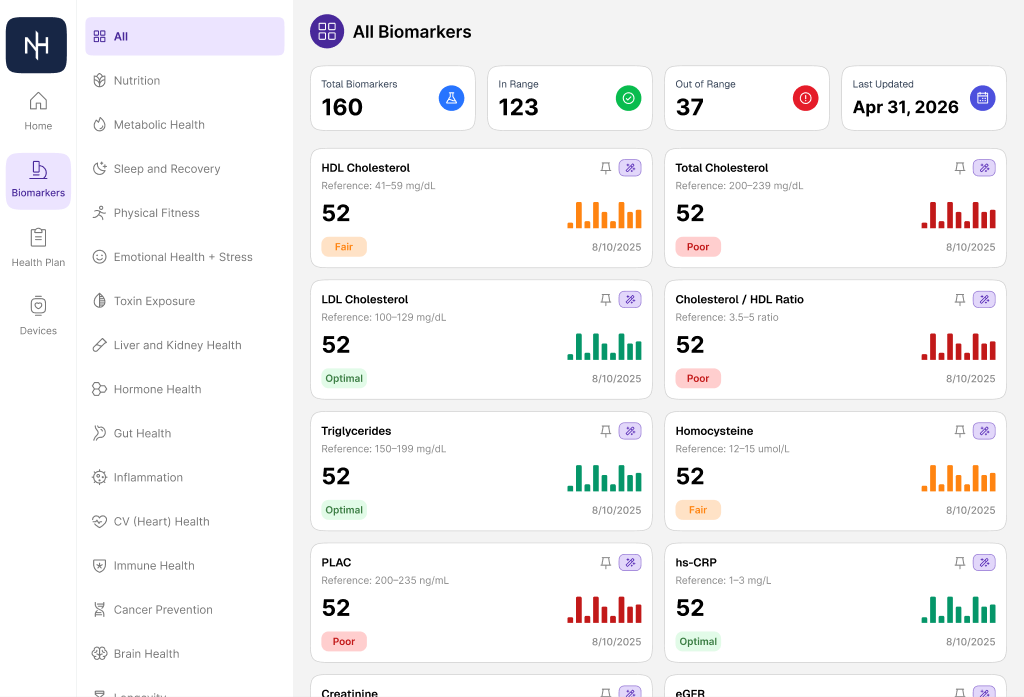Open the CV (Heart) Health category
This screenshot has height=697, width=1024.
[185, 521]
